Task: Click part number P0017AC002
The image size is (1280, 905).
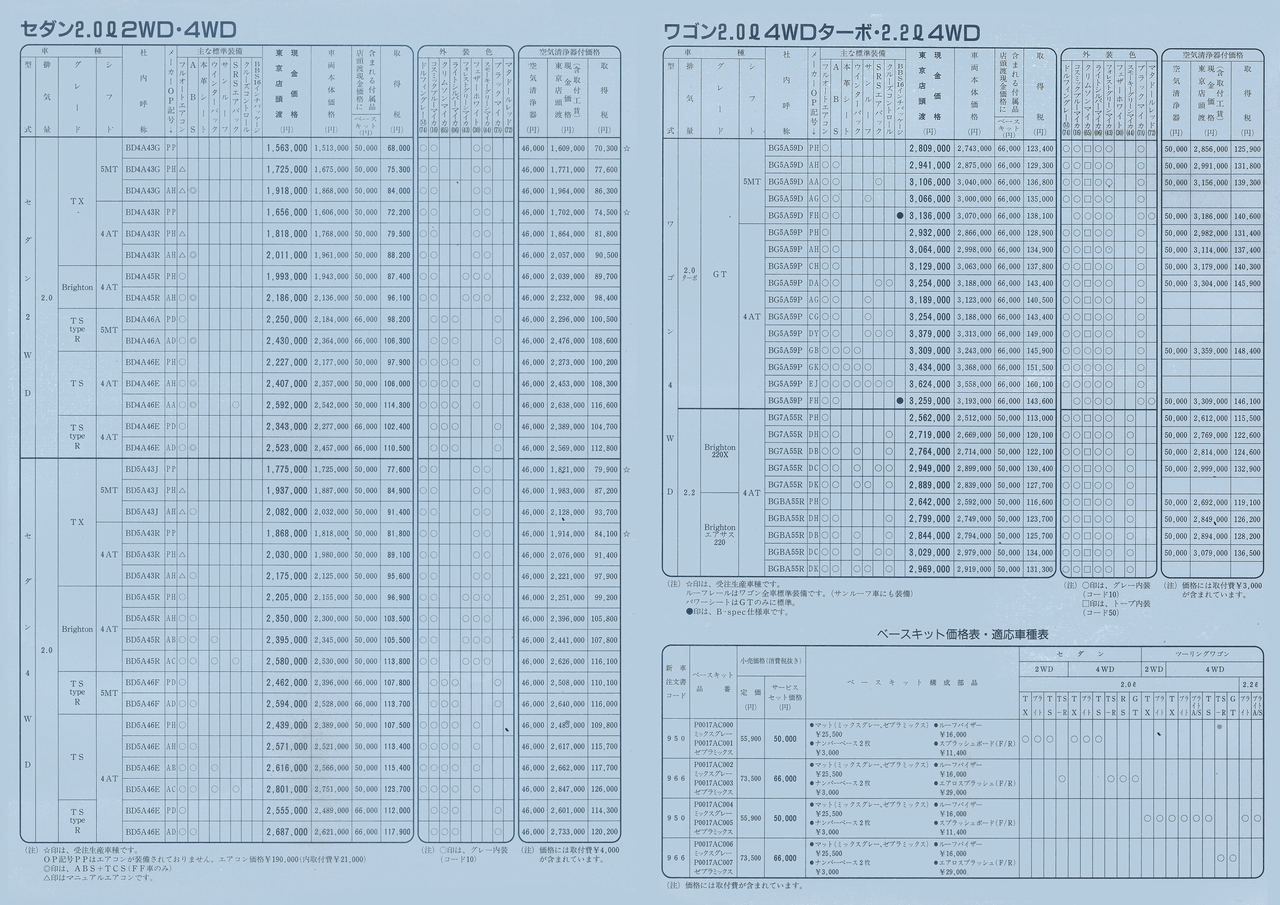Action: (713, 765)
